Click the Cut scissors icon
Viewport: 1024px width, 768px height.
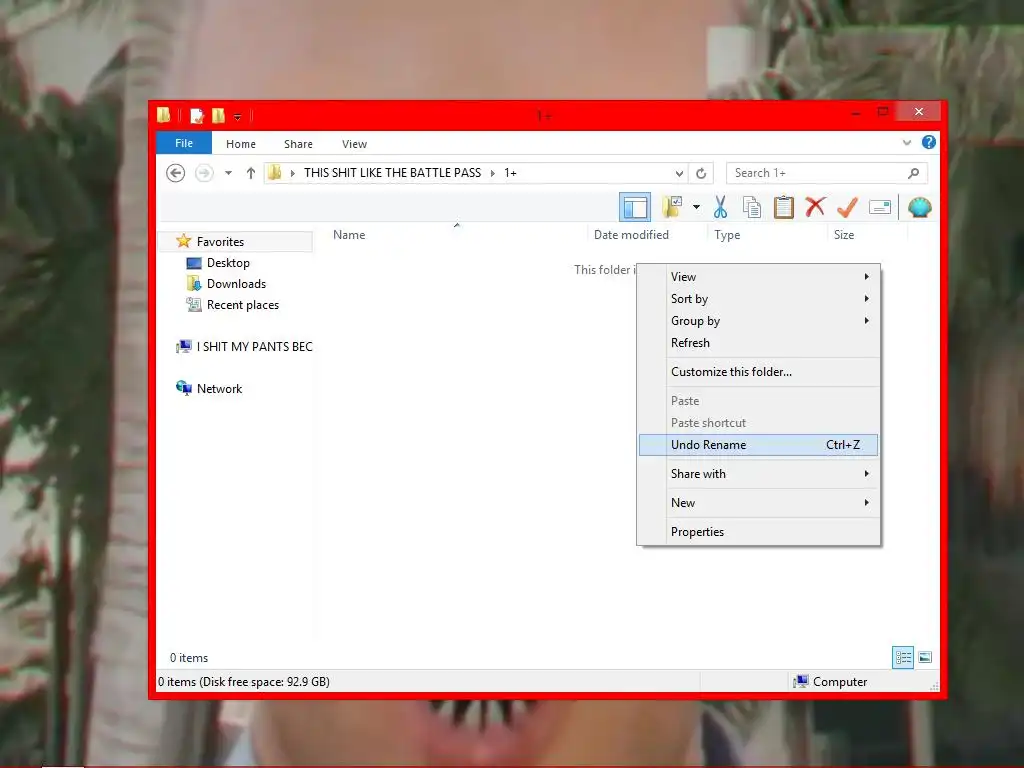(x=720, y=208)
